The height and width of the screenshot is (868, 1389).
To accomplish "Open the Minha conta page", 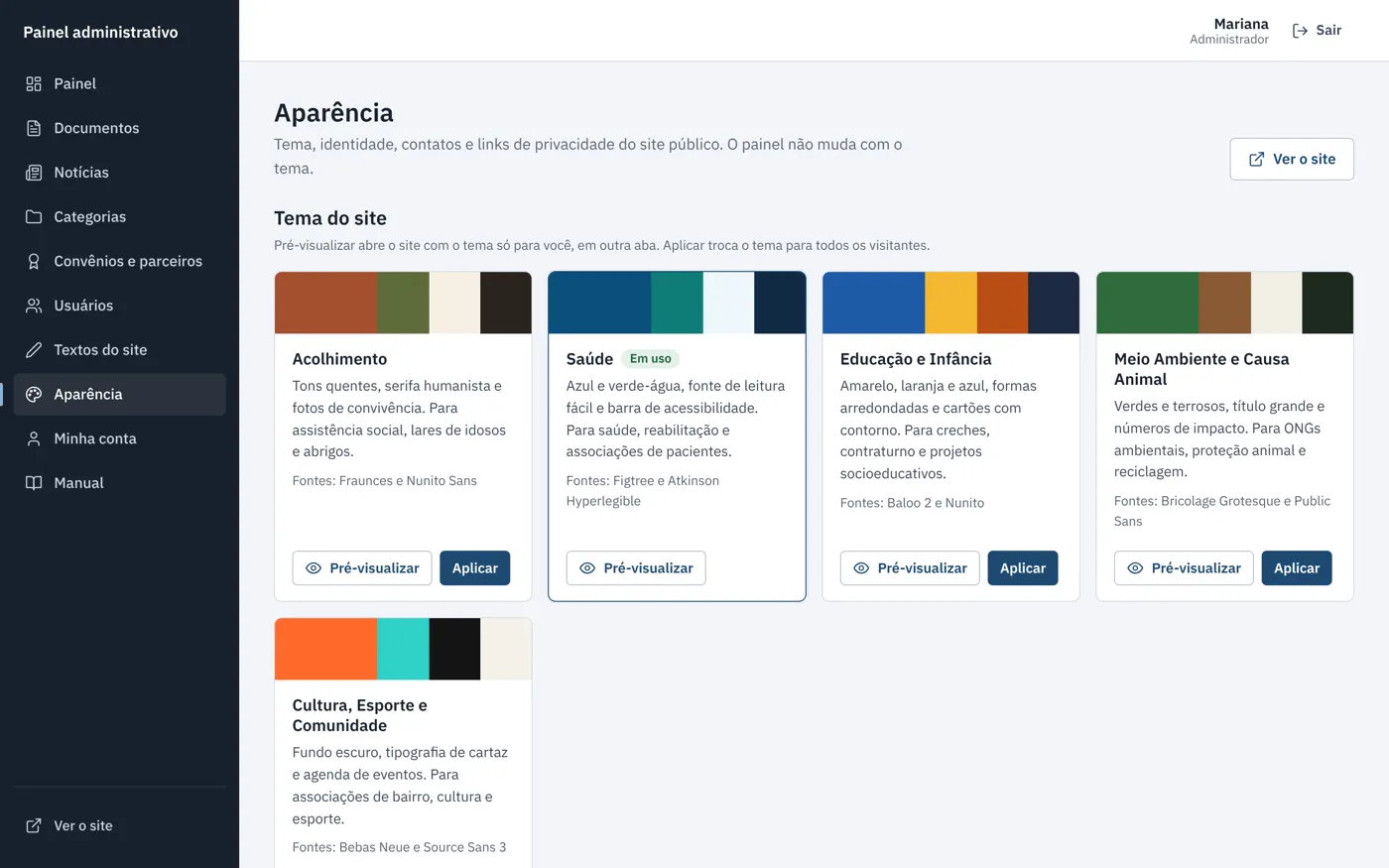I will tap(120, 438).
